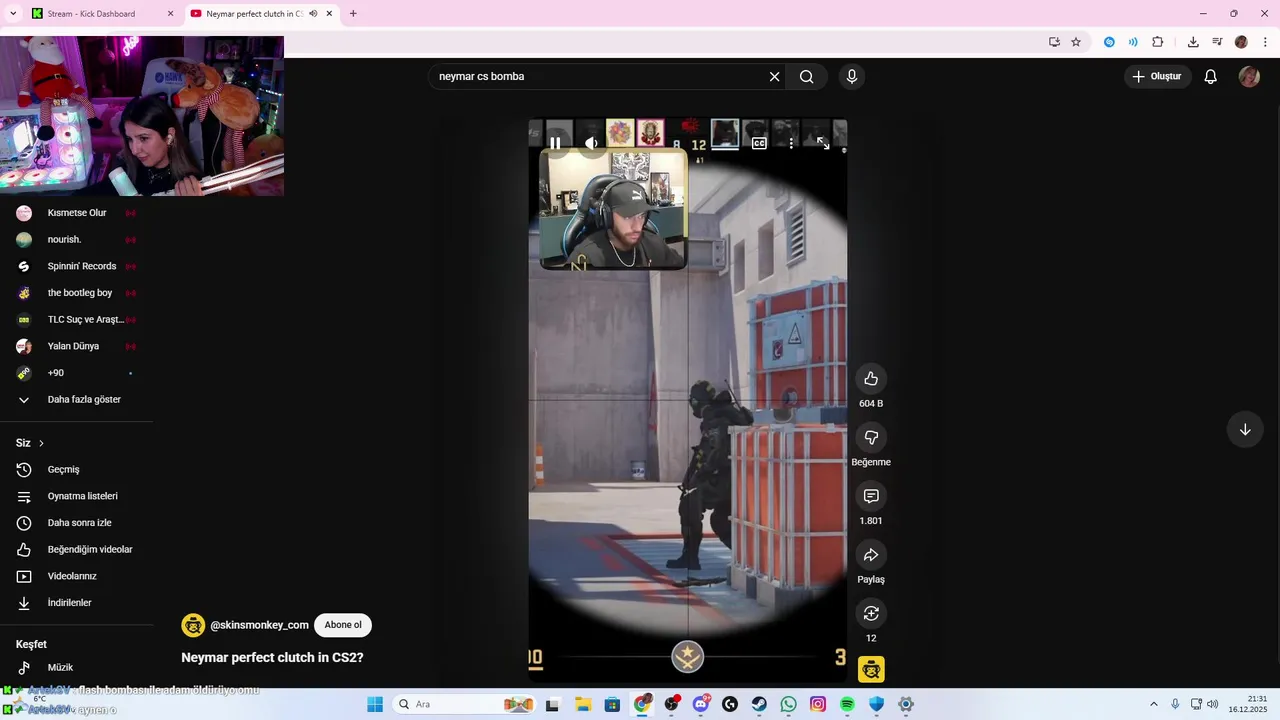
Task: Open the @skinsmonkey_com channel link
Action: (x=259, y=625)
